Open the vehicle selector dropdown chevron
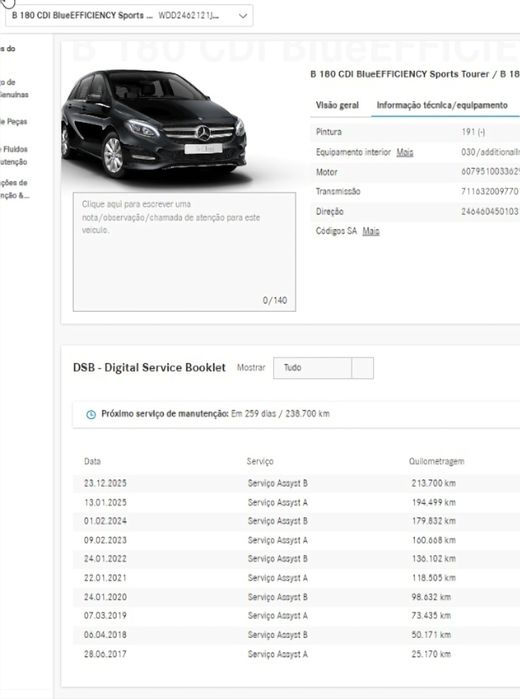520x699 pixels. [243, 16]
